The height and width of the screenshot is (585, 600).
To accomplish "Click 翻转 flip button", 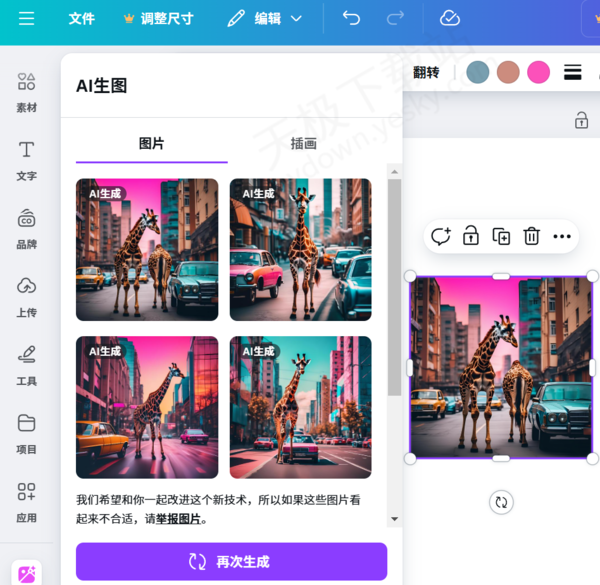I will pyautogui.click(x=426, y=72).
